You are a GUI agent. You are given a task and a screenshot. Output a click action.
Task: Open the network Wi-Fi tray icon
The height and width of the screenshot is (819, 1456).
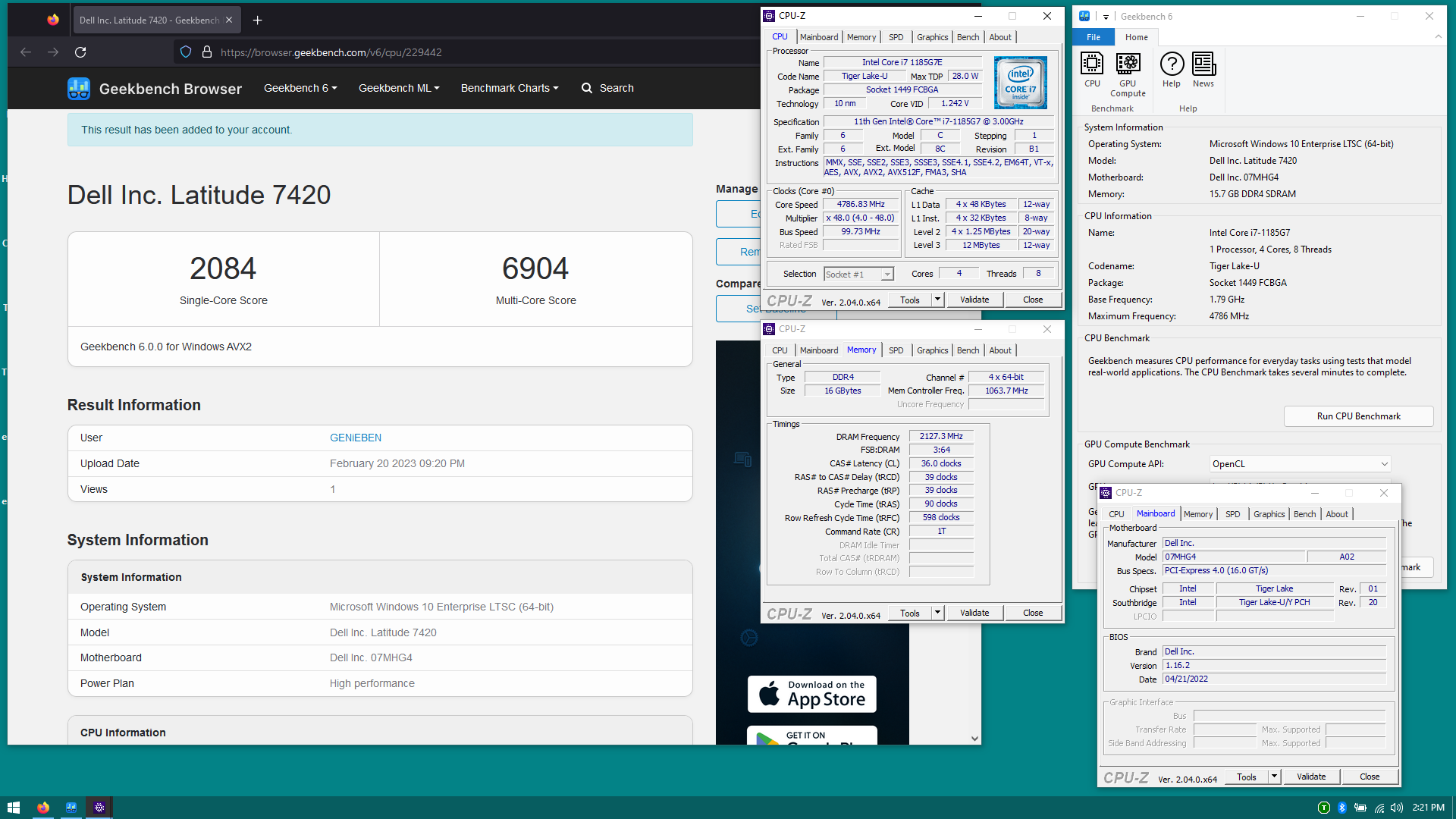pos(1379,808)
